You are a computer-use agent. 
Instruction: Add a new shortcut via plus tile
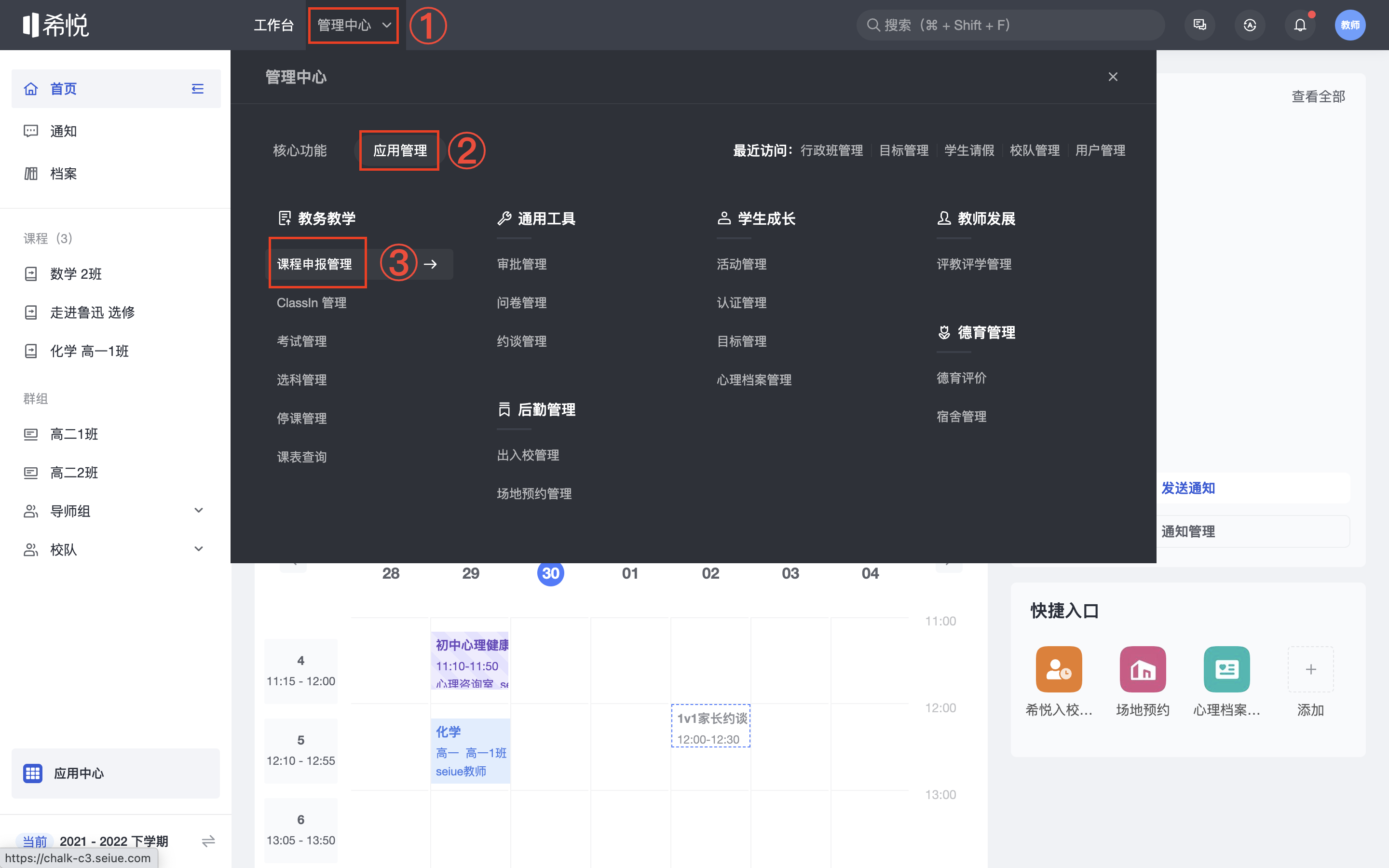click(1310, 669)
